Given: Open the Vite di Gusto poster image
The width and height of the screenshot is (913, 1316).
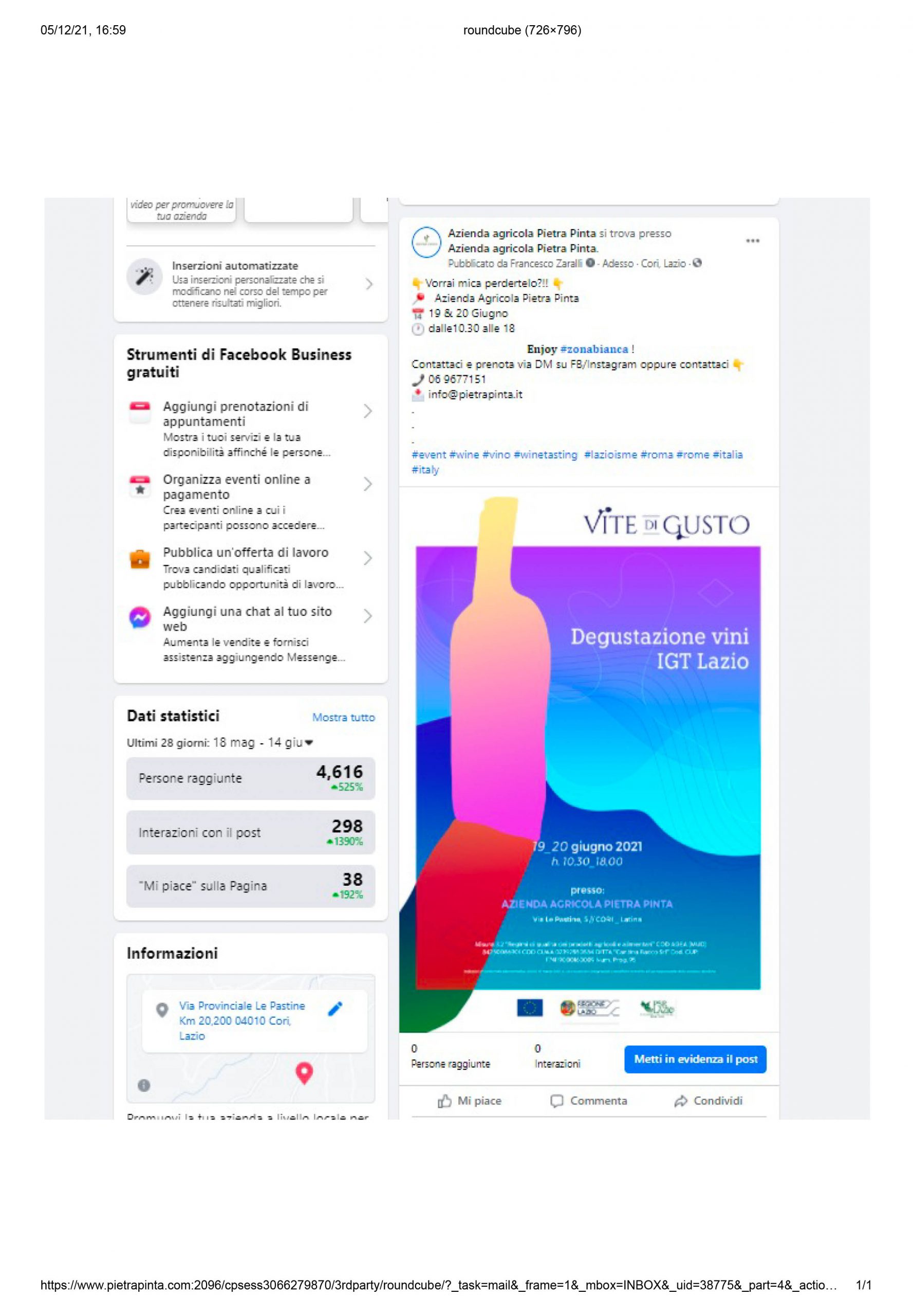Looking at the screenshot, I should pyautogui.click(x=588, y=761).
